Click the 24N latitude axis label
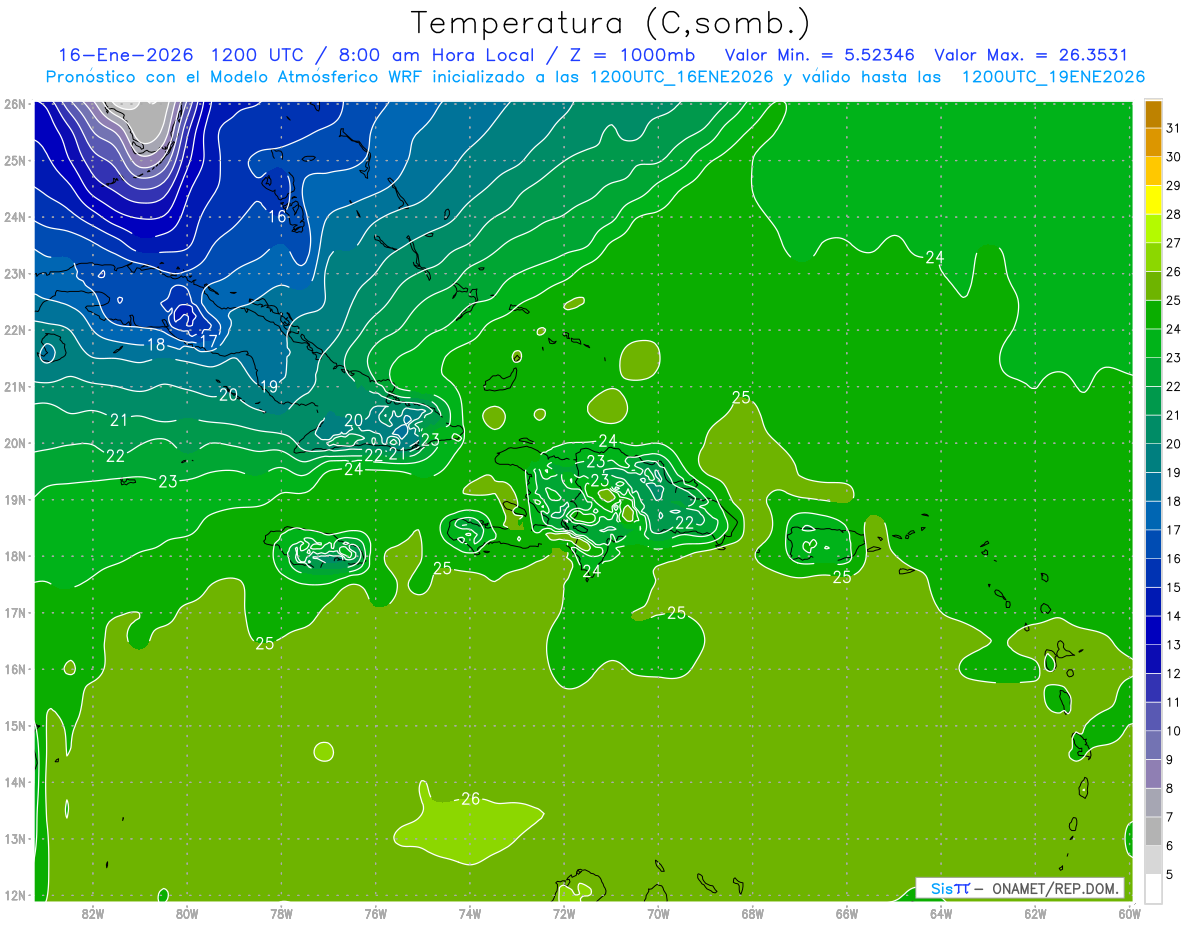The width and height of the screenshot is (1200, 927). (x=14, y=216)
